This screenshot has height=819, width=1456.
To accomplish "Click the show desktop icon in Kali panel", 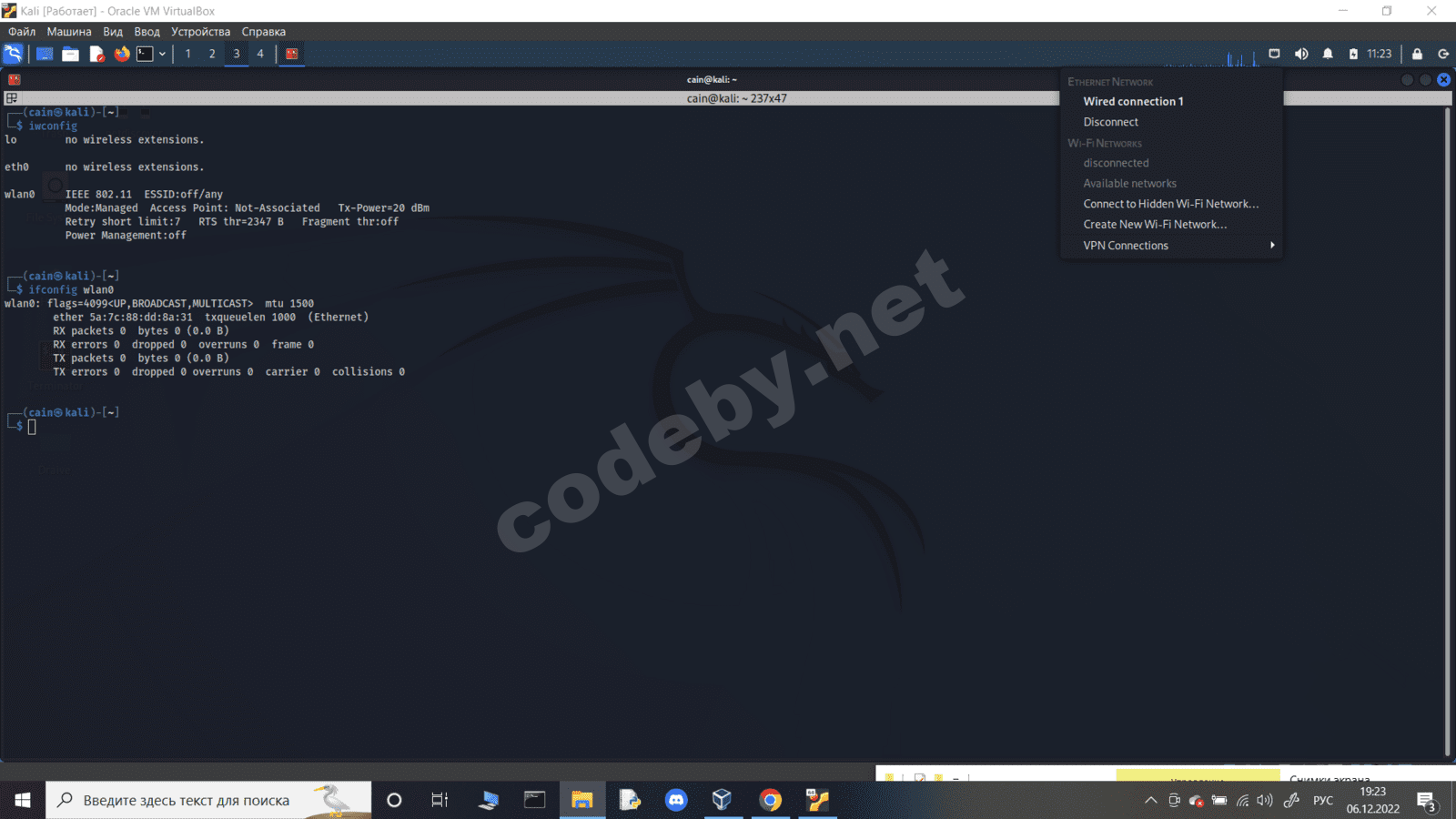I will [44, 54].
